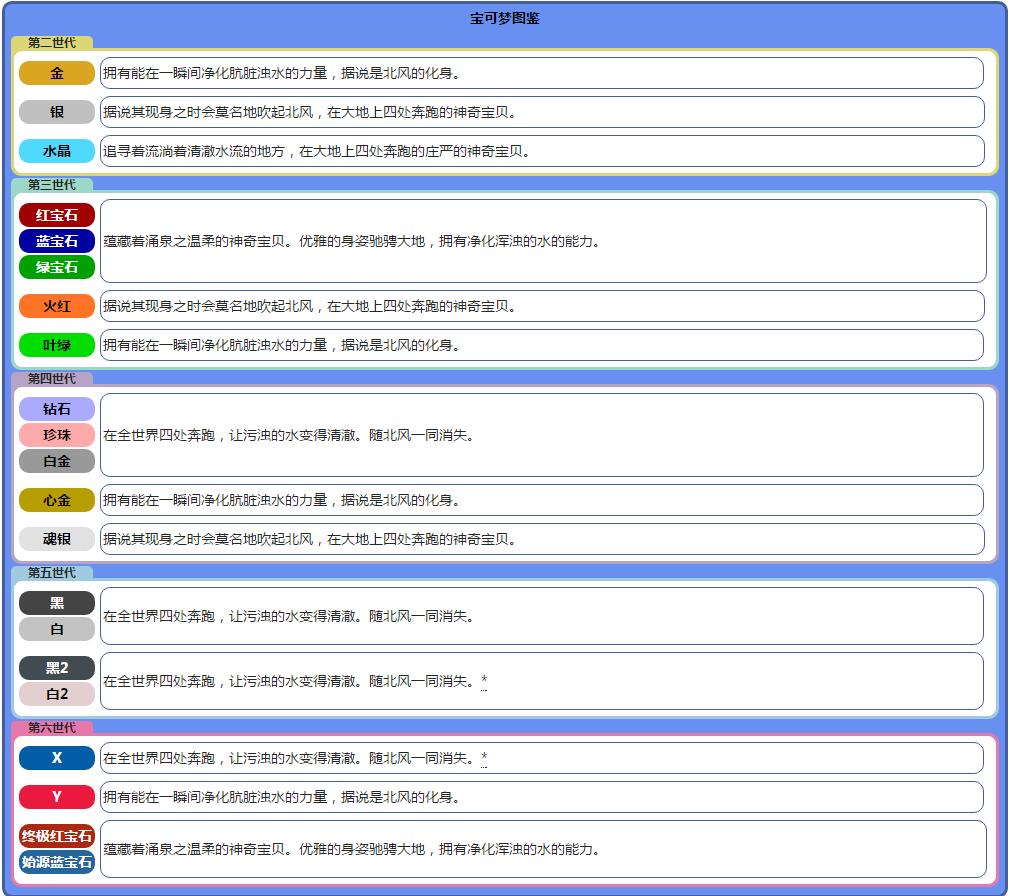Click the asterisk note in 黑2/白2 entry
The image size is (1010, 896).
(484, 680)
